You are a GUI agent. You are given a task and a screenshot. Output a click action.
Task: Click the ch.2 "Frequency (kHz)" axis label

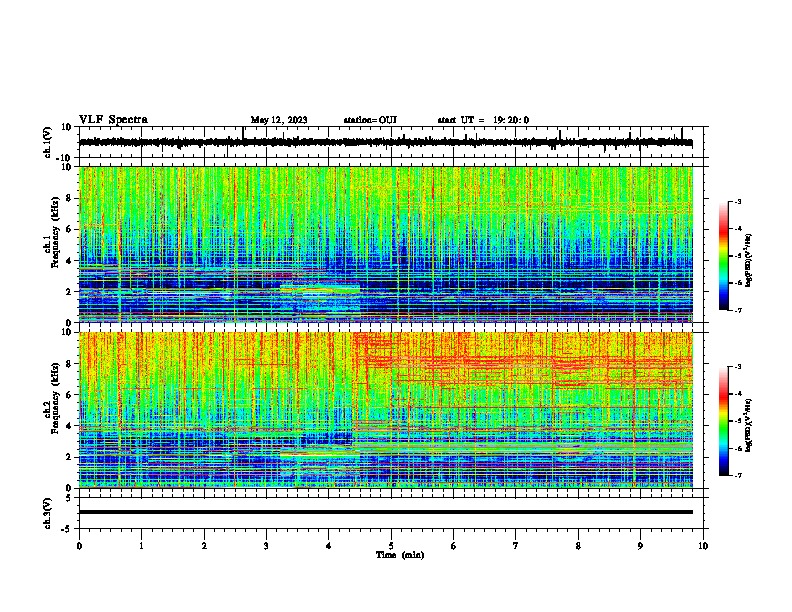coord(55,398)
